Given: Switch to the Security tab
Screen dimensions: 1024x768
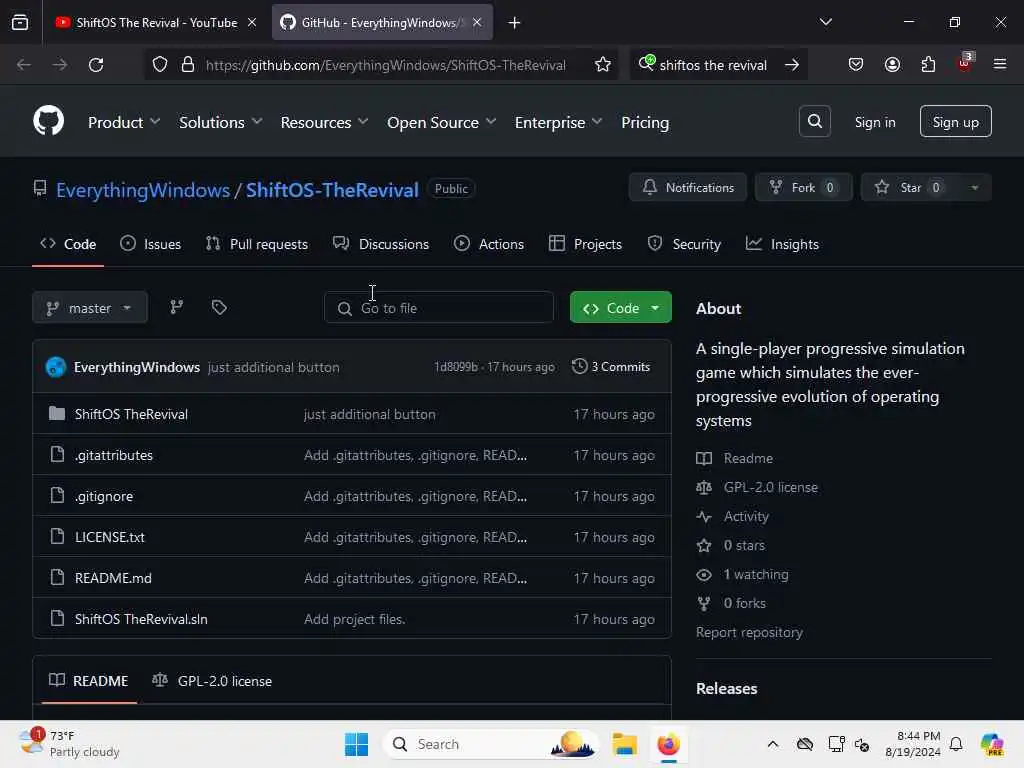Looking at the screenshot, I should coord(684,244).
